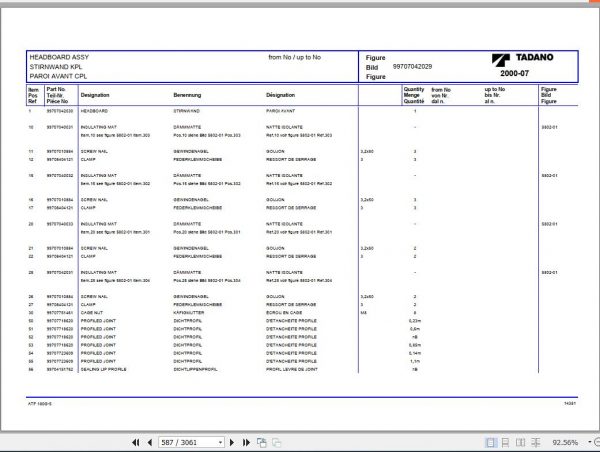Open the page number dropdown arrow

point(221,443)
